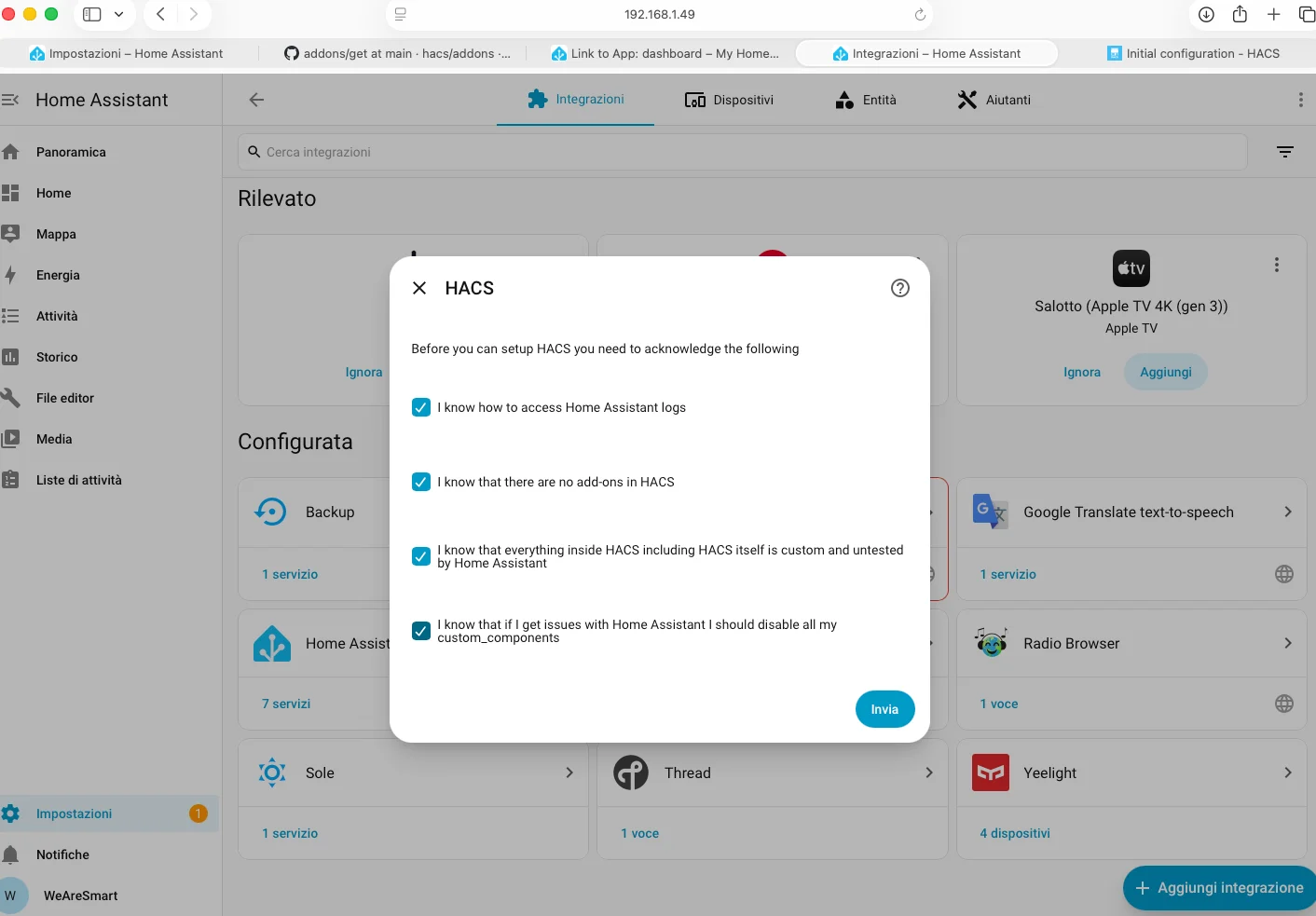1316x916 pixels.
Task: Switch to 'addons/get at main' GitHub tab
Action: pos(398,53)
